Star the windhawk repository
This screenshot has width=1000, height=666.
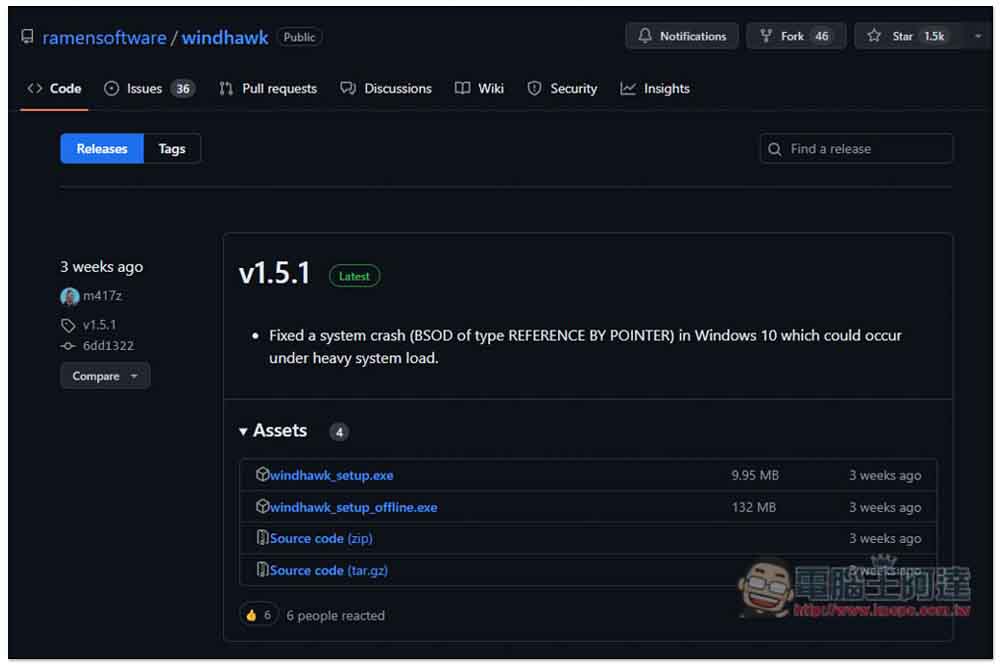907,36
